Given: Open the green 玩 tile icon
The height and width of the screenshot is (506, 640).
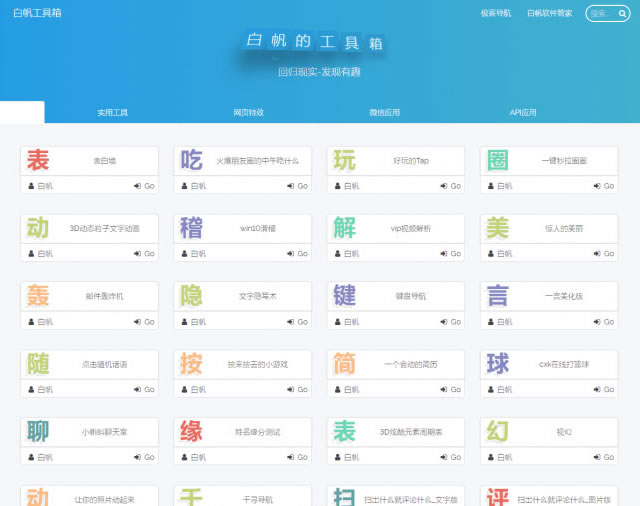Looking at the screenshot, I should (x=344, y=160).
